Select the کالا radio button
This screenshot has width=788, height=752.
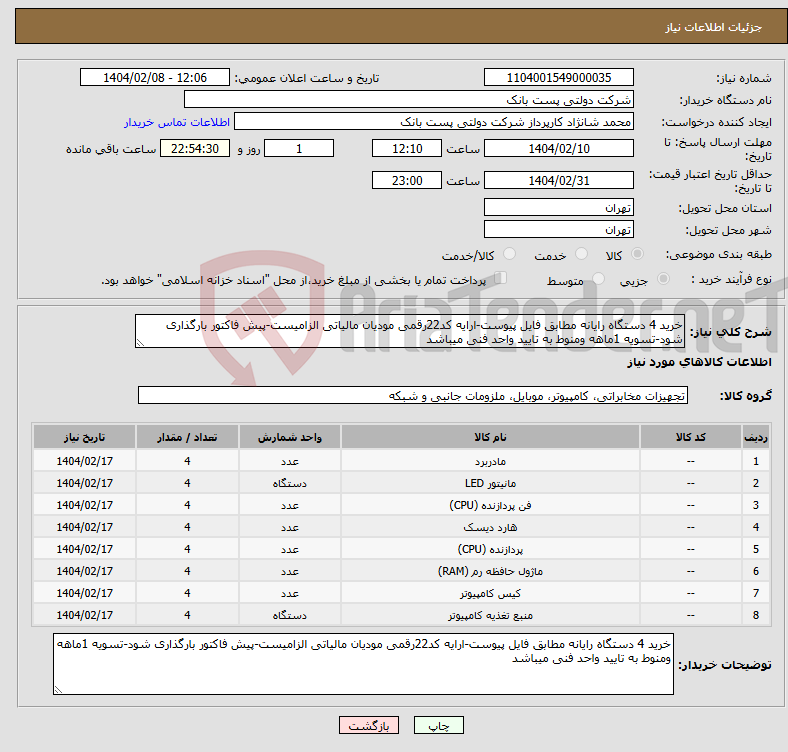point(637,254)
